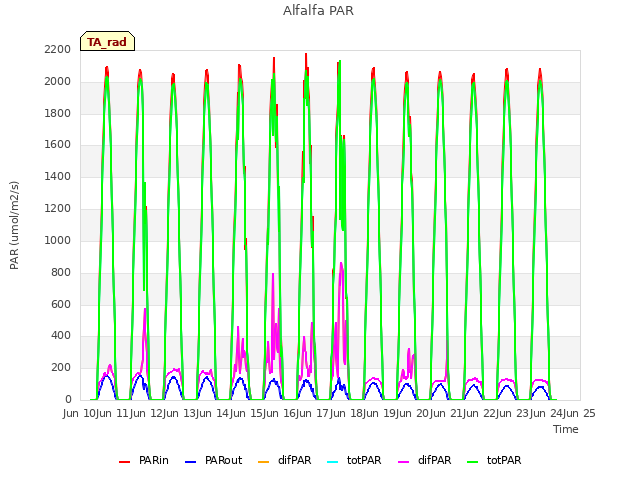Click the 1000 y-axis tick label
640x480 pixels.
(58, 240)
